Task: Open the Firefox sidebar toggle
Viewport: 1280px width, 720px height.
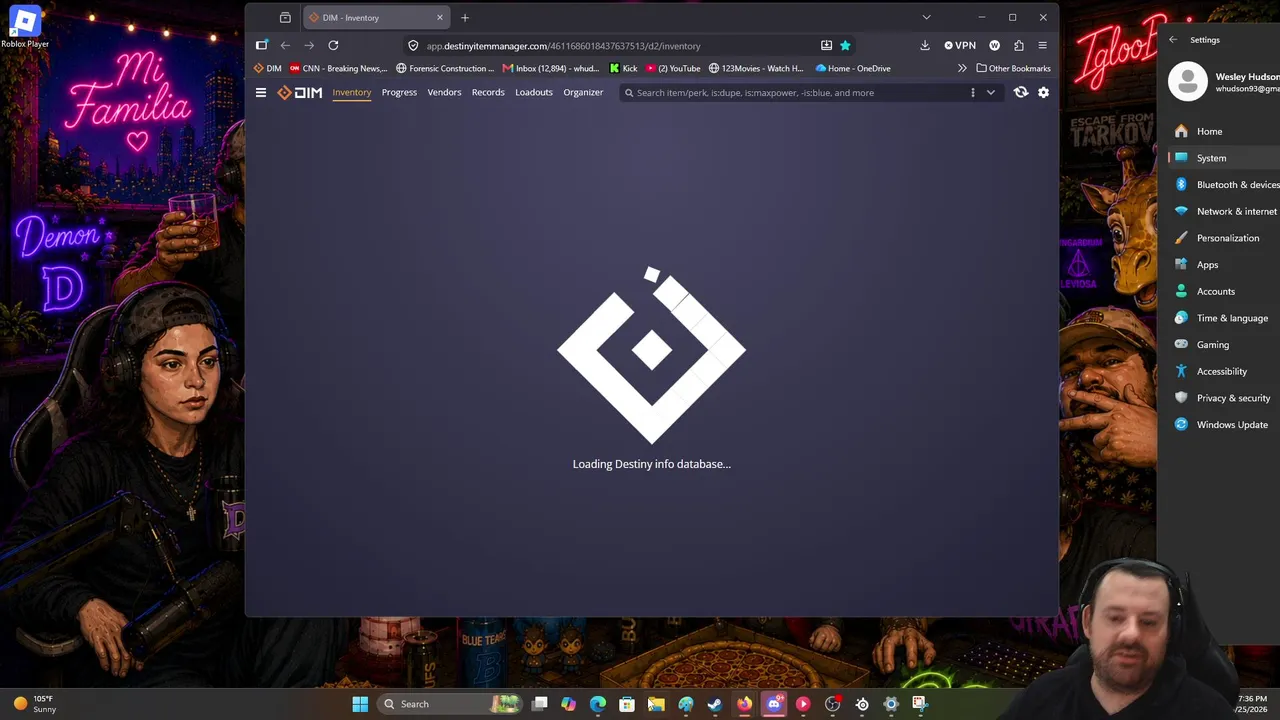Action: point(262,45)
